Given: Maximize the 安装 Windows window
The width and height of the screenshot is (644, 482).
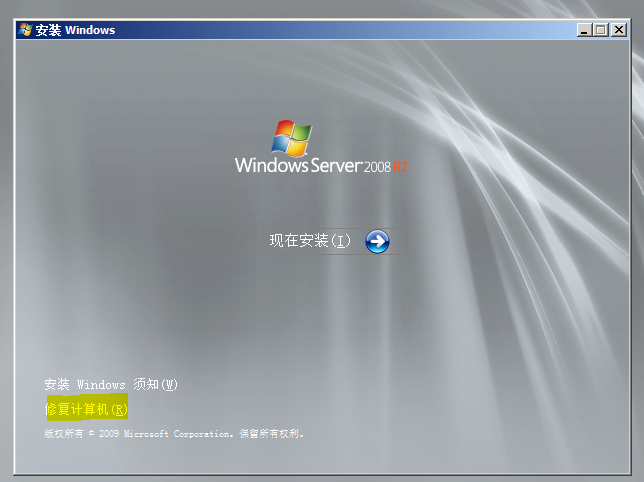Looking at the screenshot, I should coord(601,30).
